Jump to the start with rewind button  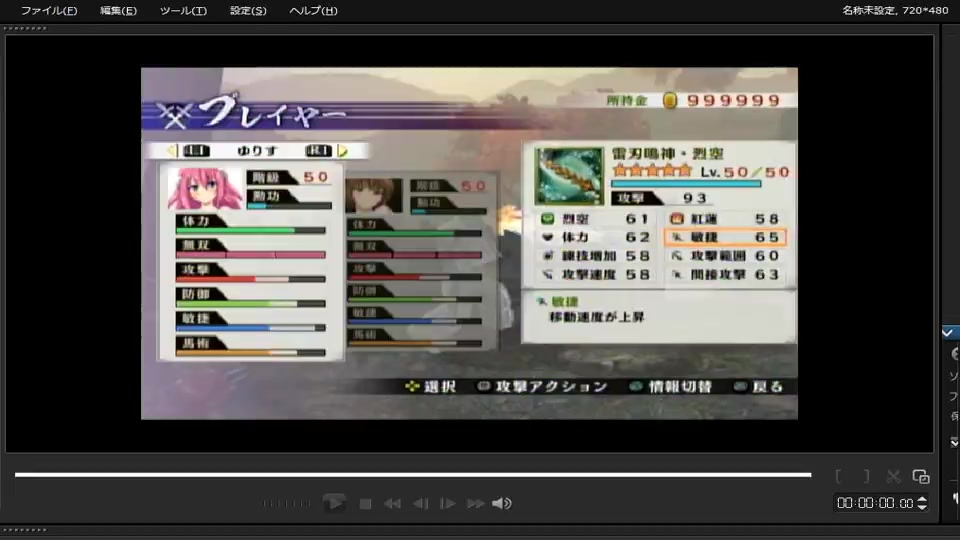tap(392, 503)
